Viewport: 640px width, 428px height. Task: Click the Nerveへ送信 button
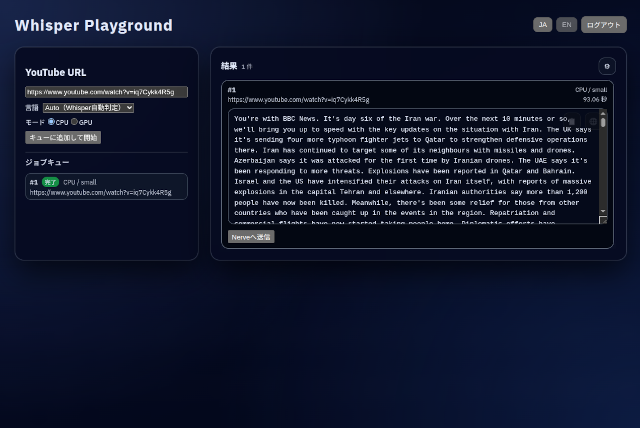[x=250, y=237]
